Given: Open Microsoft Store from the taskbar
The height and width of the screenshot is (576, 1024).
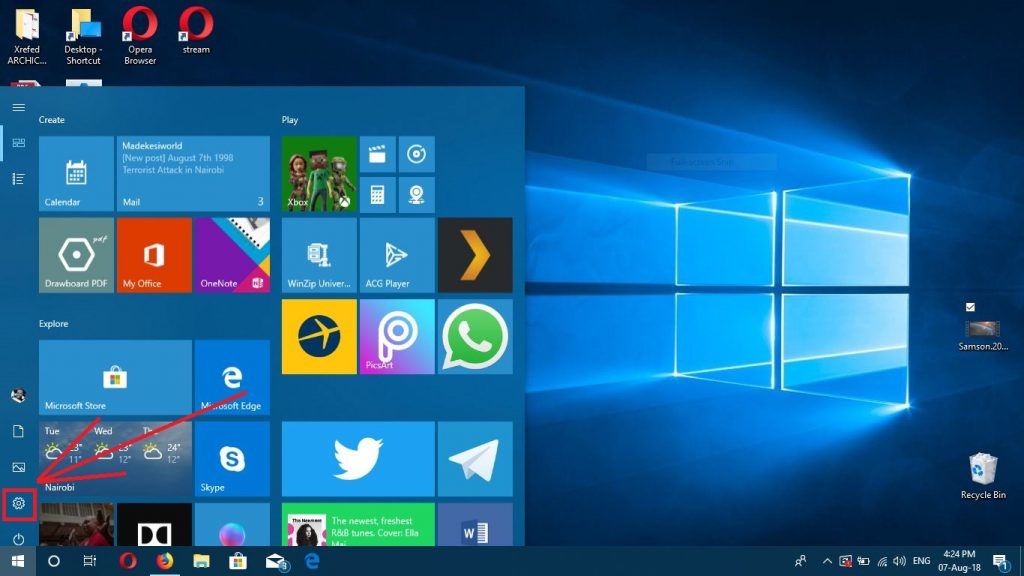Looking at the screenshot, I should click(238, 561).
